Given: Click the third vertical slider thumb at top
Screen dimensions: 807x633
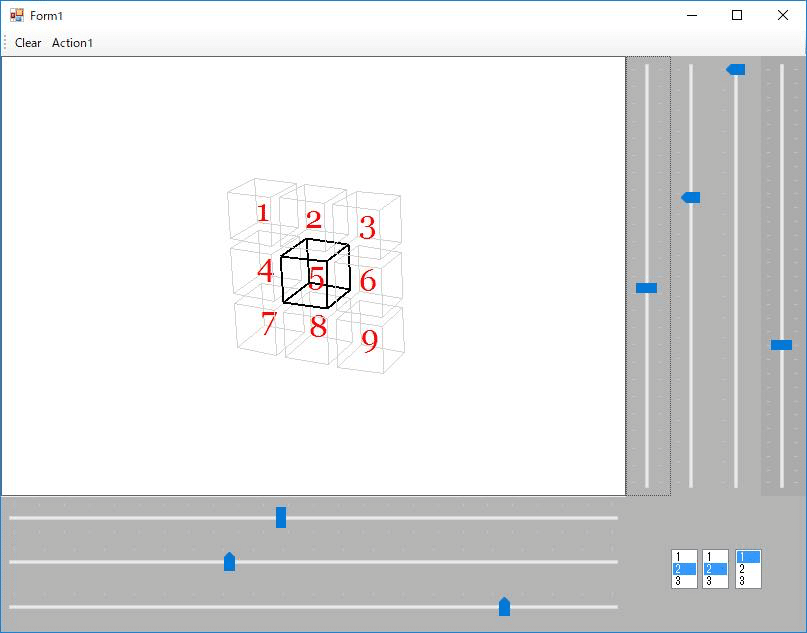Looking at the screenshot, I should [x=735, y=69].
